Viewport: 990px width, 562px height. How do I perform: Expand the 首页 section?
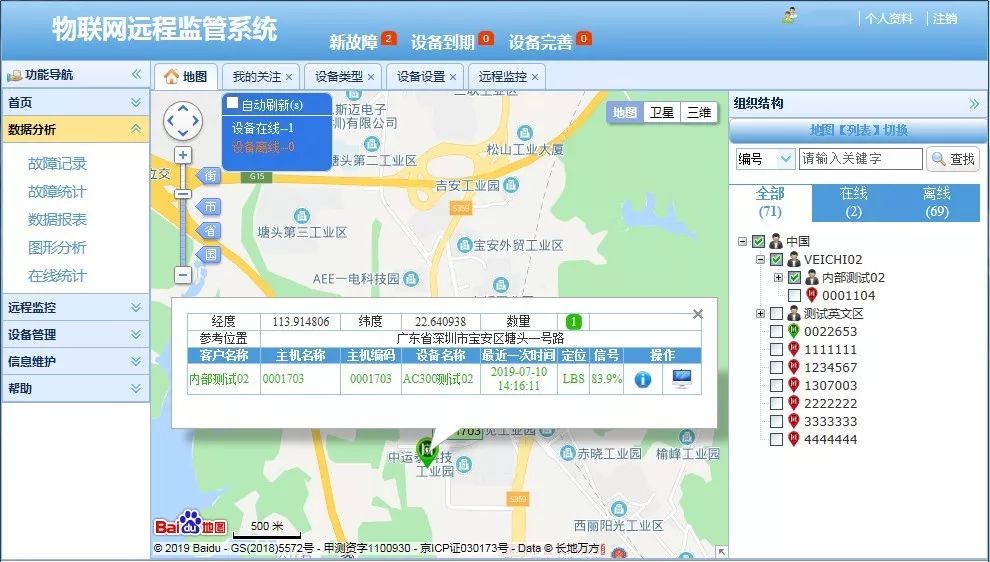(x=136, y=102)
